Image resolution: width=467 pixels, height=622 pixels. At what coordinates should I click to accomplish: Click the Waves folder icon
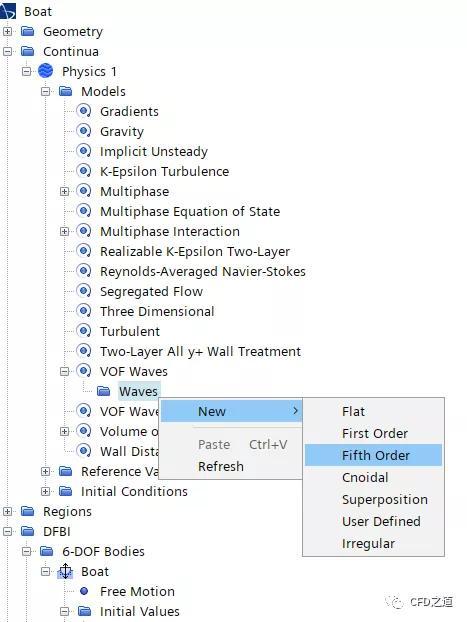pos(104,391)
